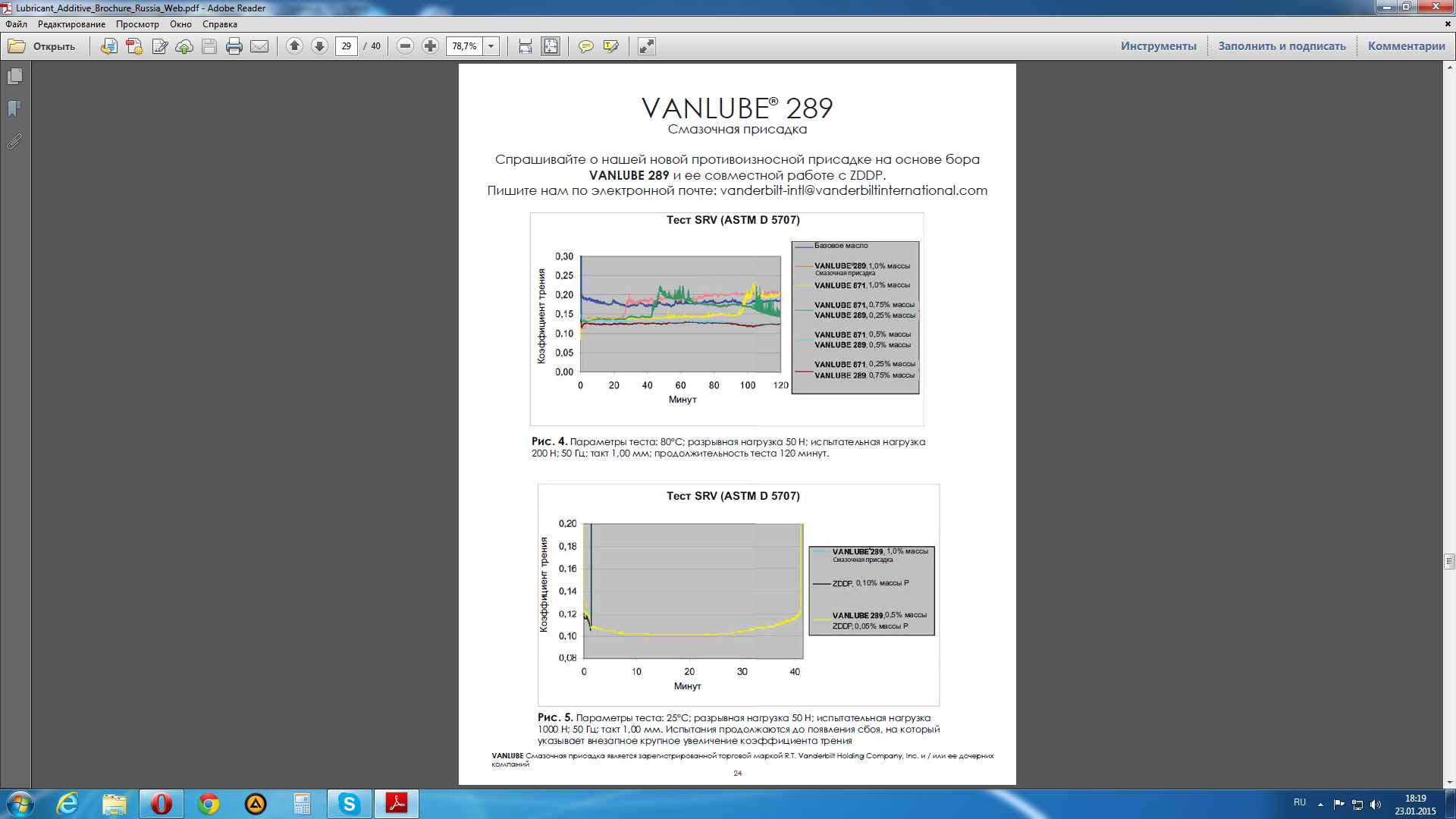1456x819 pixels.
Task: Click the create PDF icon
Action: [134, 46]
